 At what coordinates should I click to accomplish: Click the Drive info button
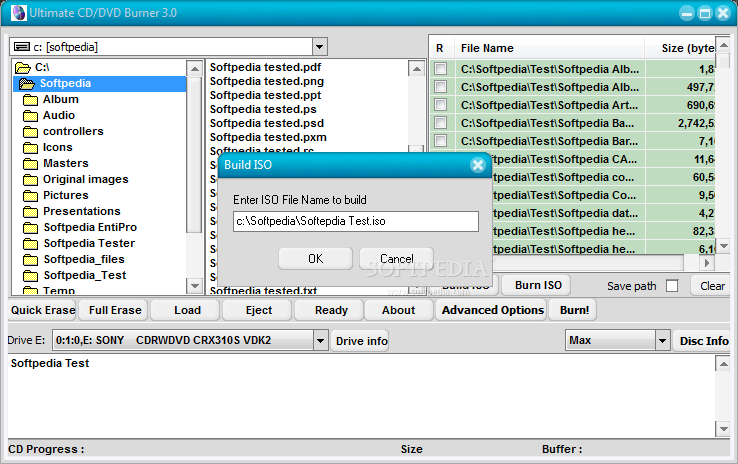pyautogui.click(x=361, y=341)
